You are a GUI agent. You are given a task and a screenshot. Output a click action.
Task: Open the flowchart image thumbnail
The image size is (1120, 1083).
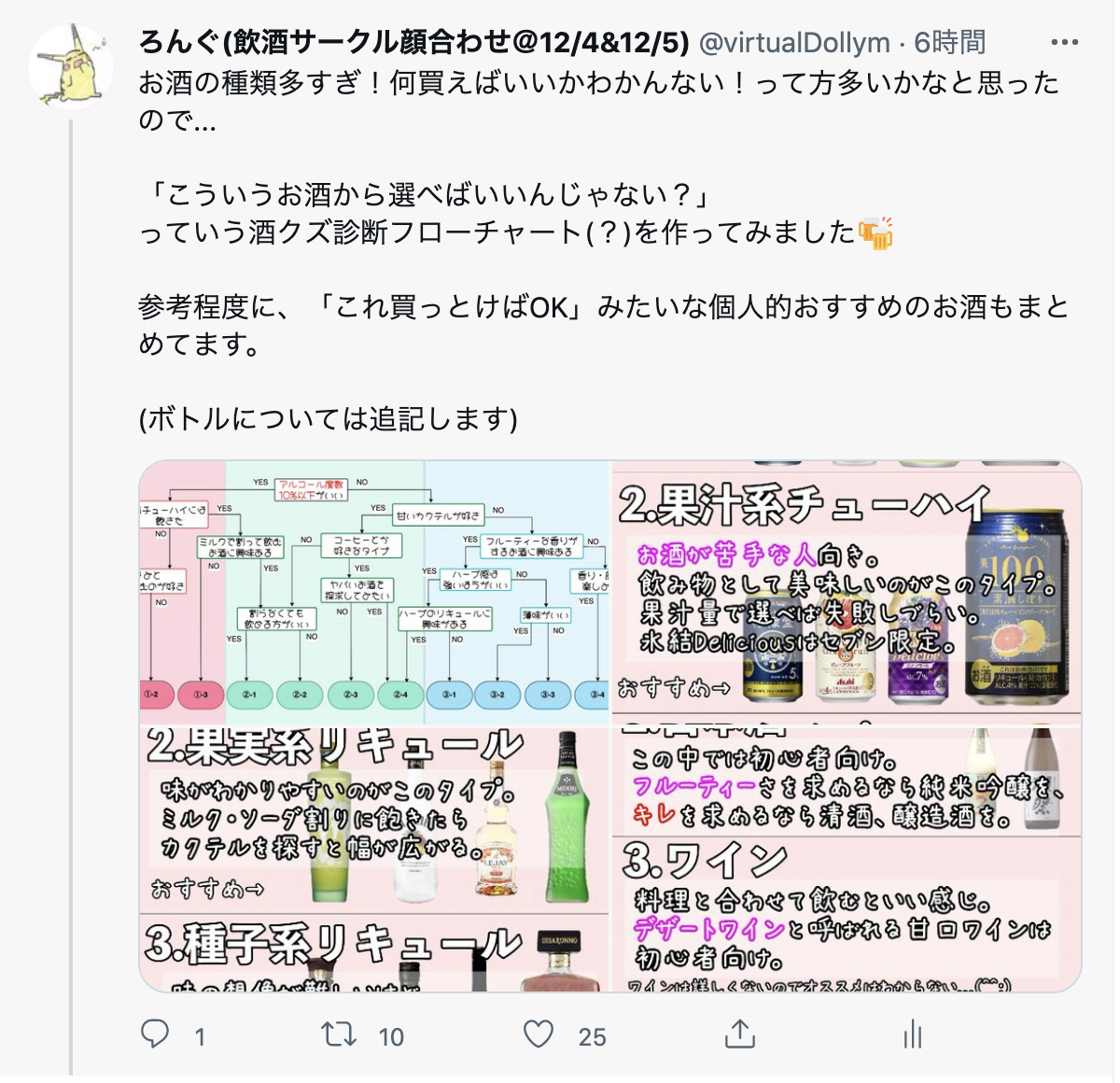(x=374, y=590)
